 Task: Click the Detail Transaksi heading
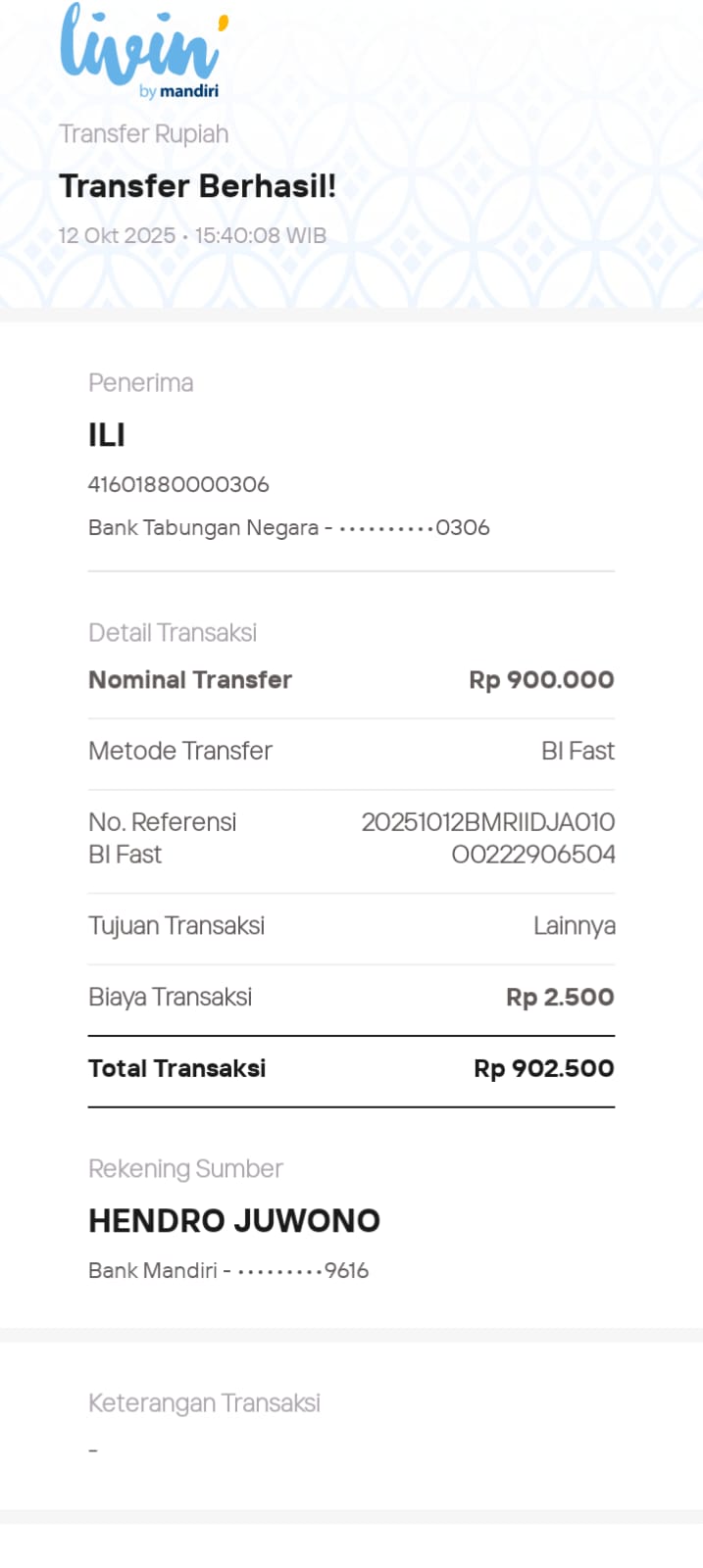[173, 633]
